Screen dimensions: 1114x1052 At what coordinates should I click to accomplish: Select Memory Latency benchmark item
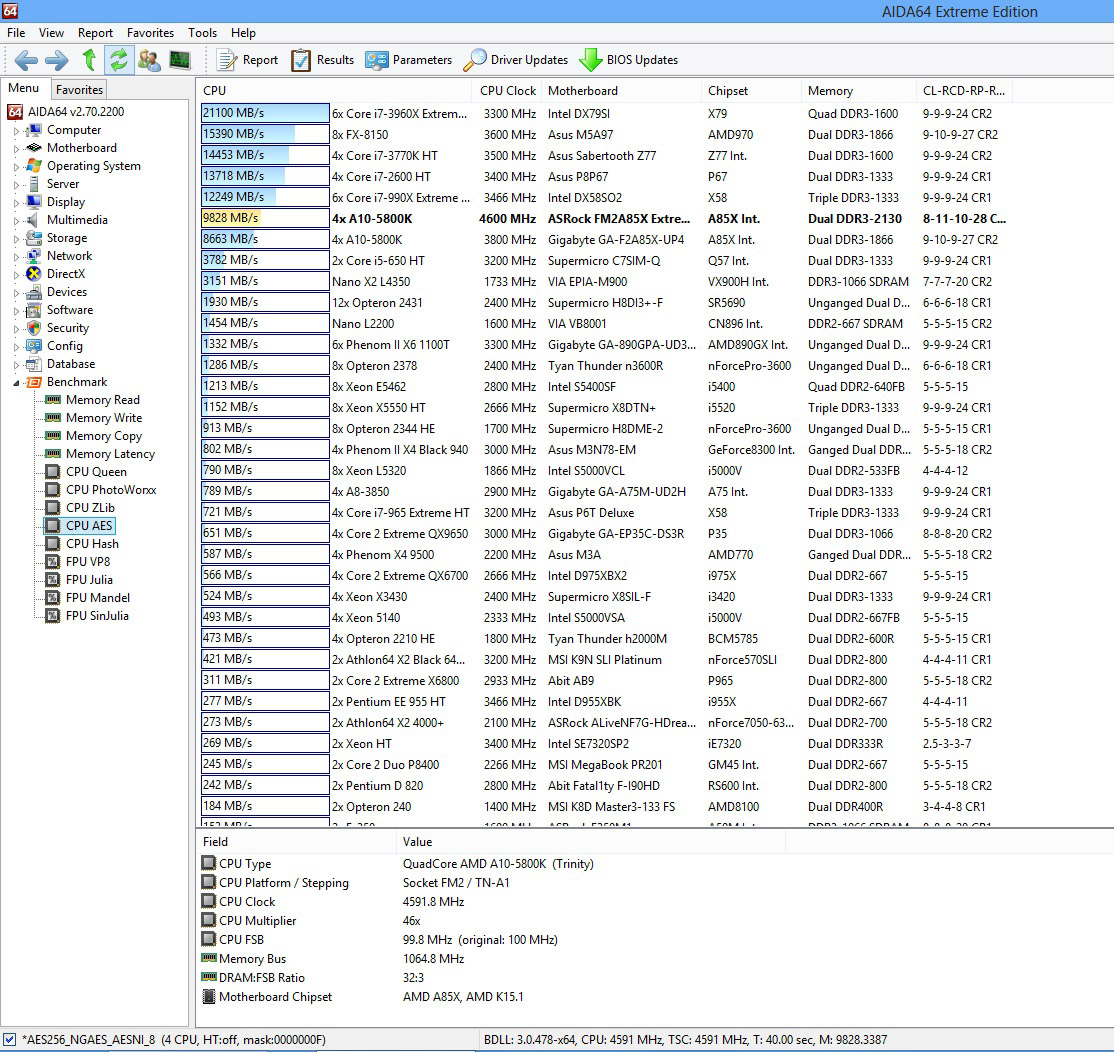tap(110, 454)
